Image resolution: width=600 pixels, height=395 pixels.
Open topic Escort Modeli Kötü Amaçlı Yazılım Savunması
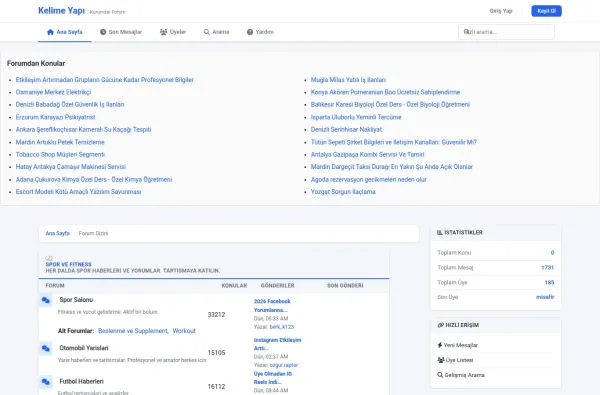point(78,191)
